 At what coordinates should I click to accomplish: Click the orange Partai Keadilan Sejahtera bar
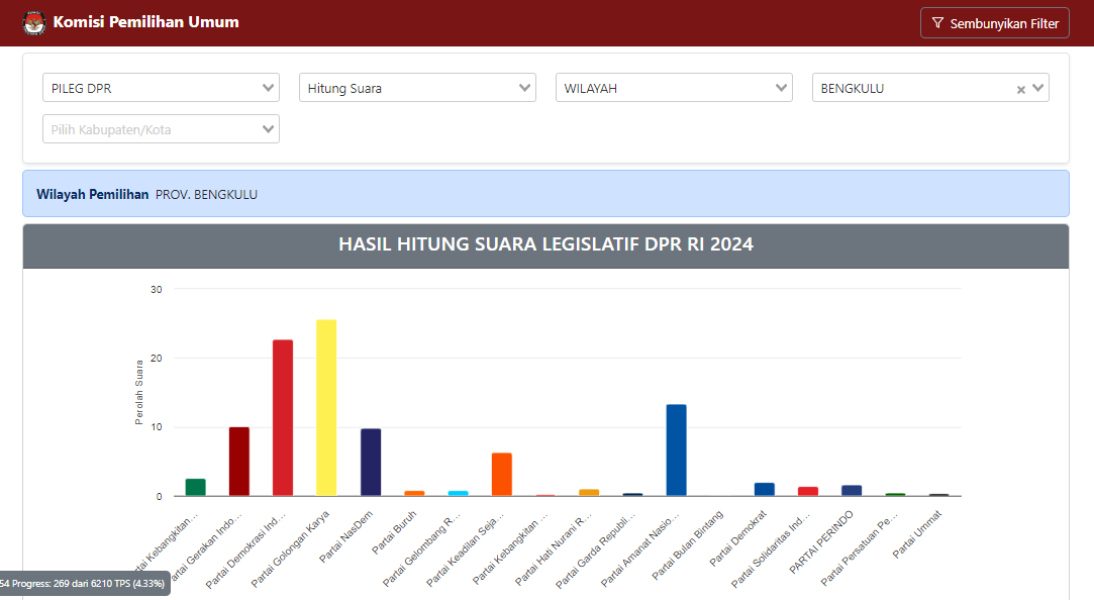[x=502, y=474]
